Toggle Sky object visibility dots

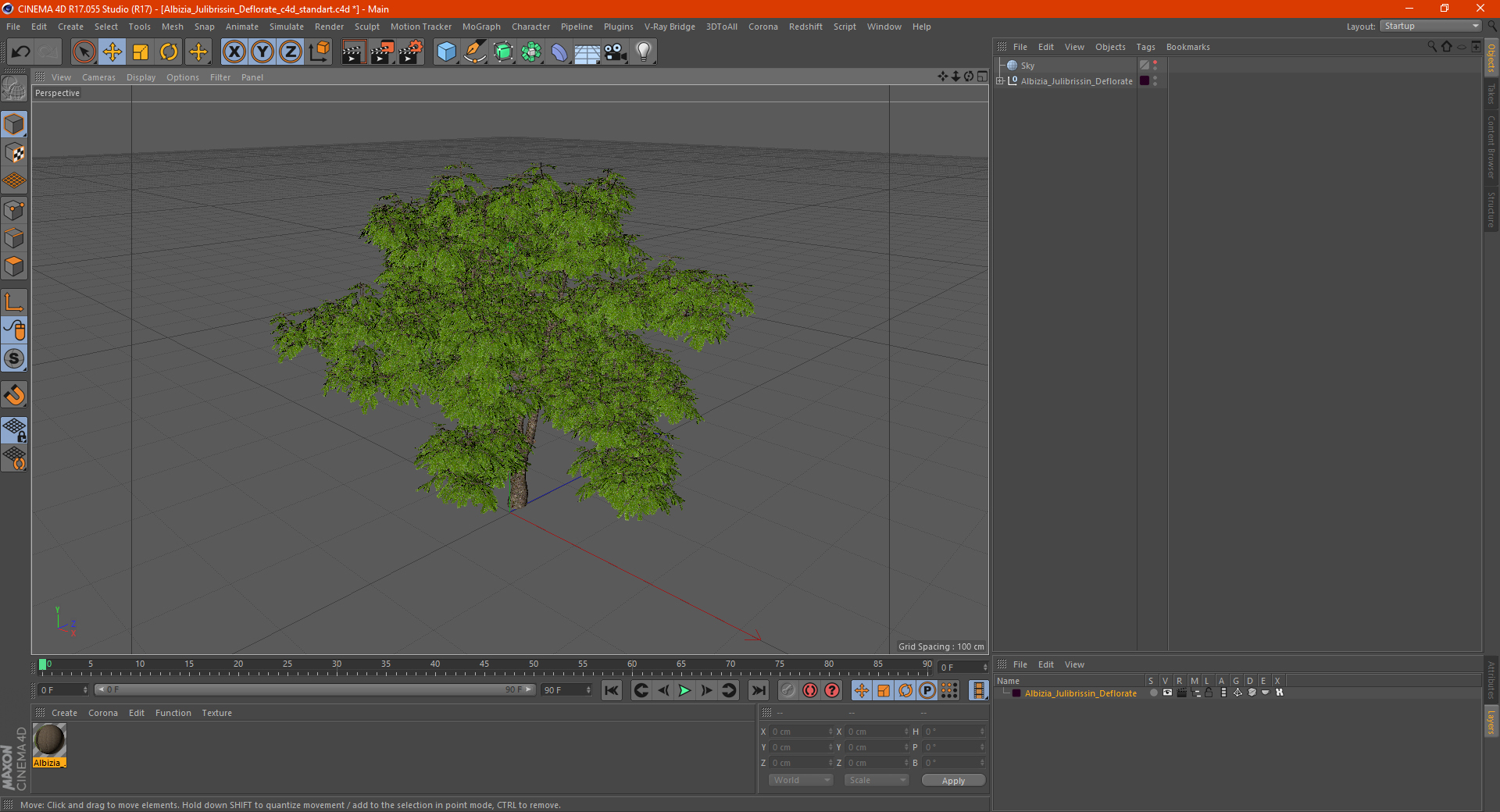(x=1155, y=66)
